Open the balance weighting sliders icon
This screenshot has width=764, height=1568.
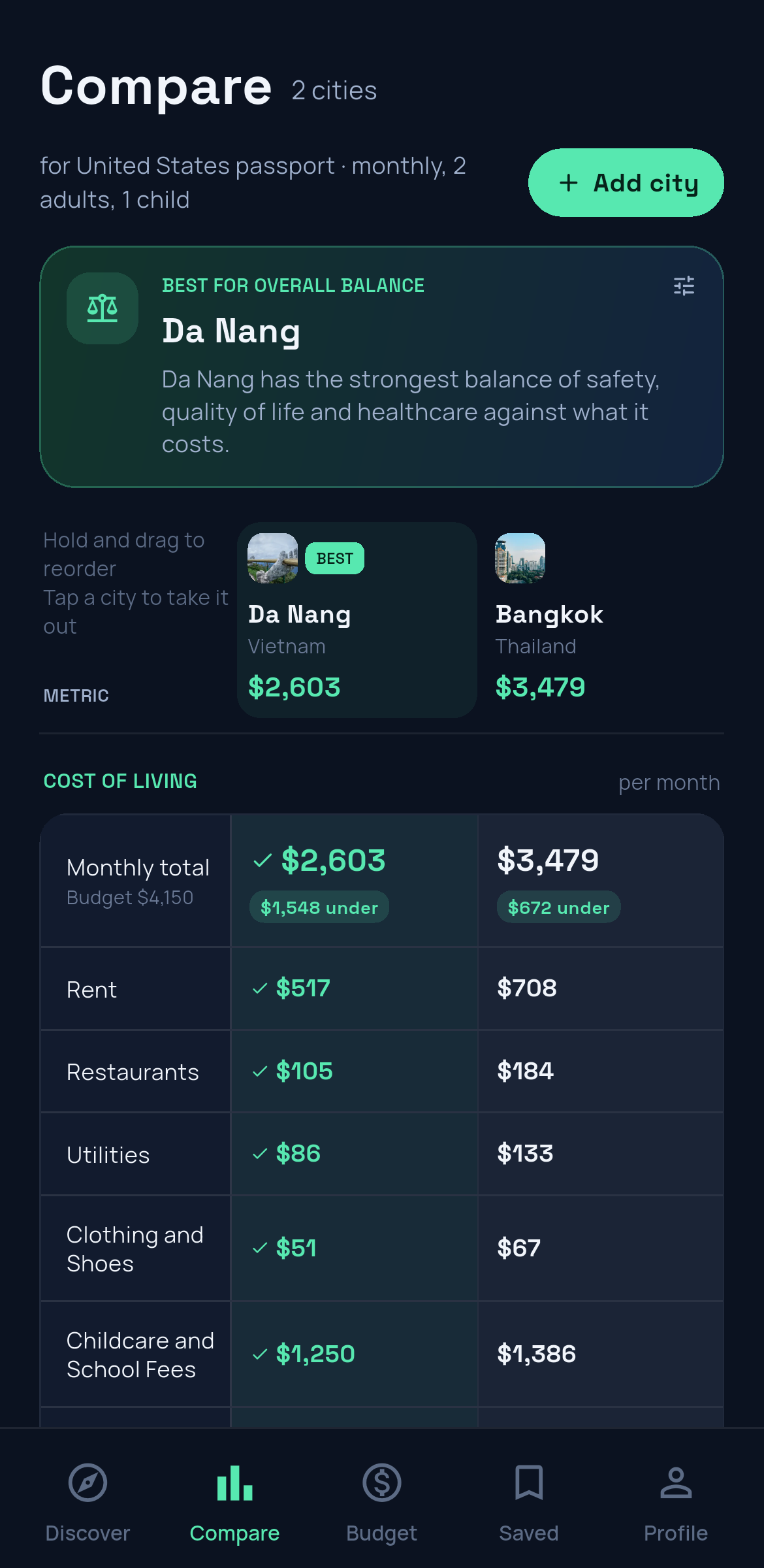684,286
